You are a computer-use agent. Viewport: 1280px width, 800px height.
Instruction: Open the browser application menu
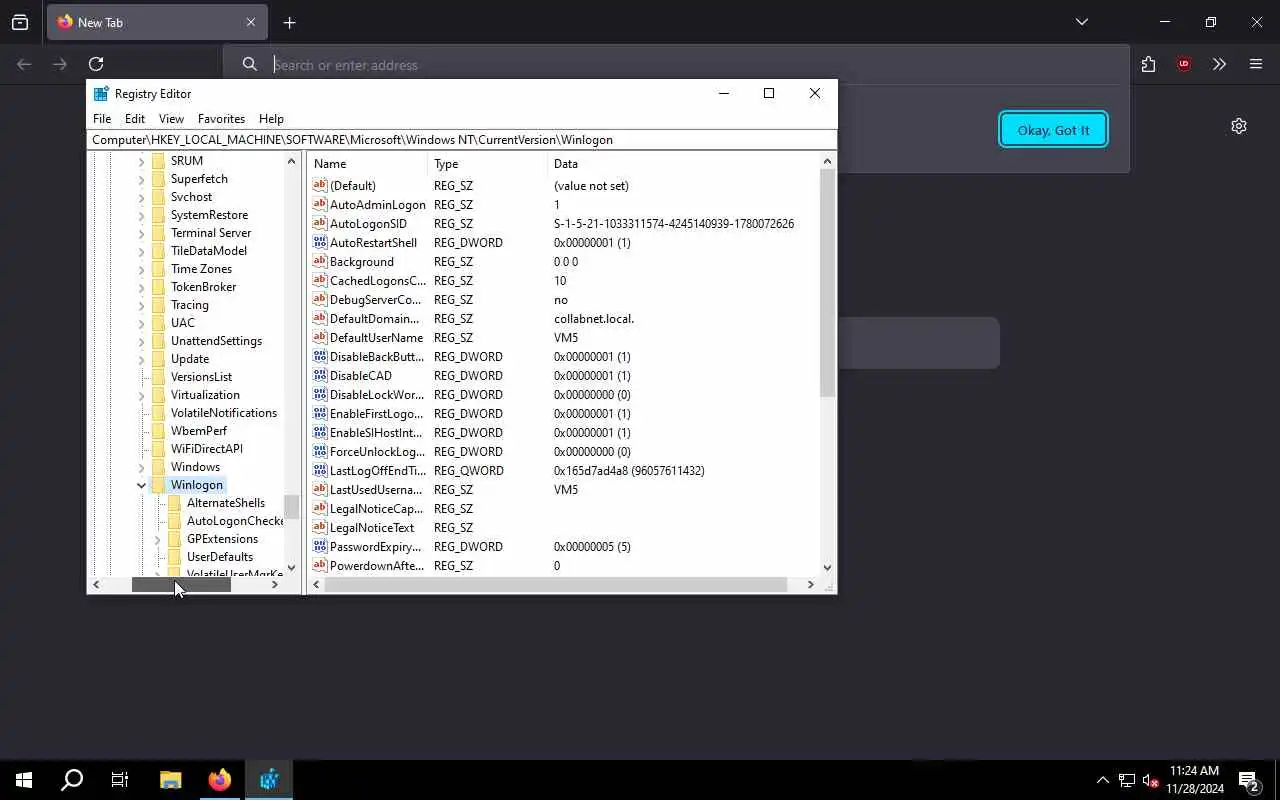[x=1256, y=64]
